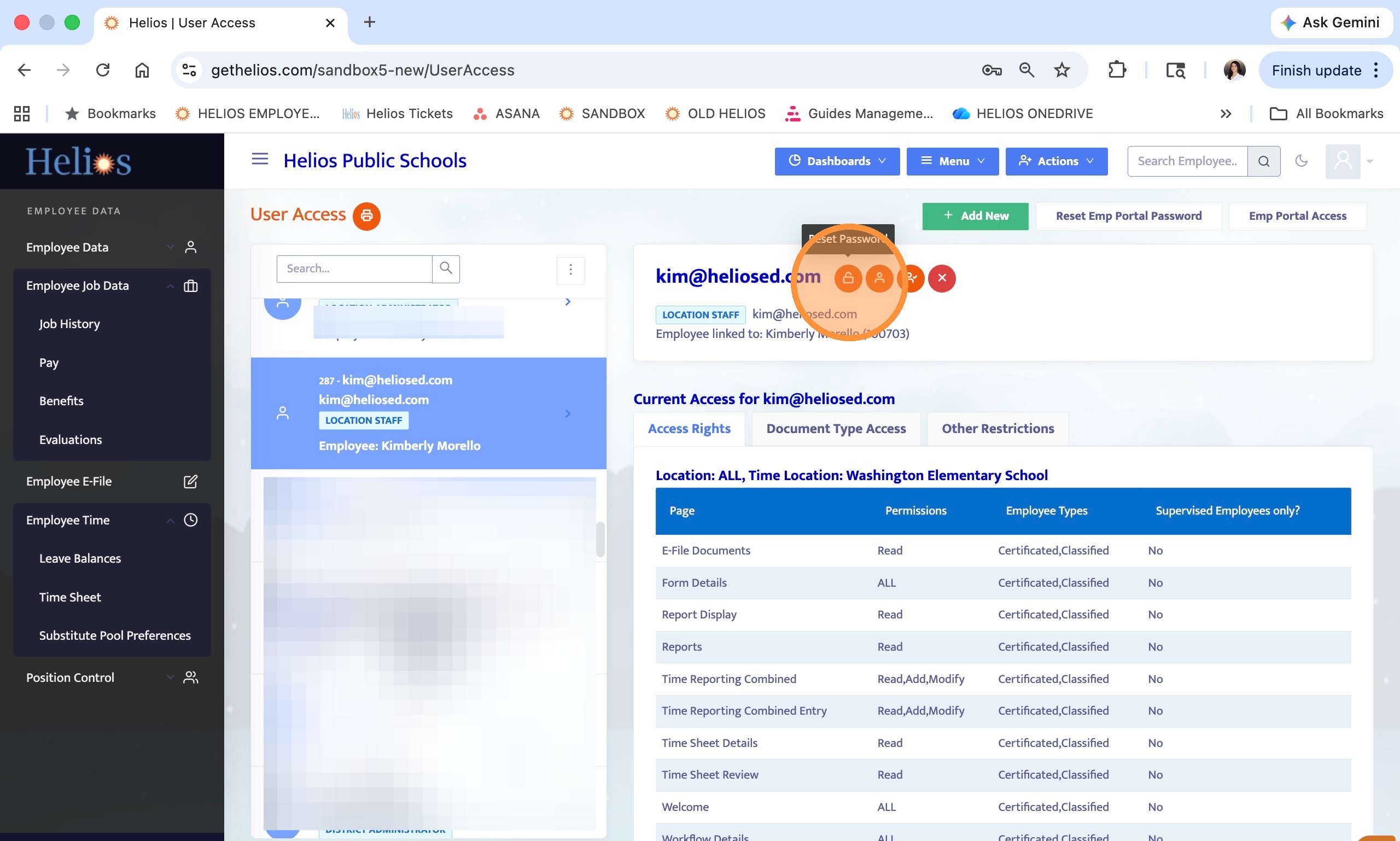The width and height of the screenshot is (1400, 841).
Task: Toggle dark mode with the moon icon
Action: click(1302, 161)
